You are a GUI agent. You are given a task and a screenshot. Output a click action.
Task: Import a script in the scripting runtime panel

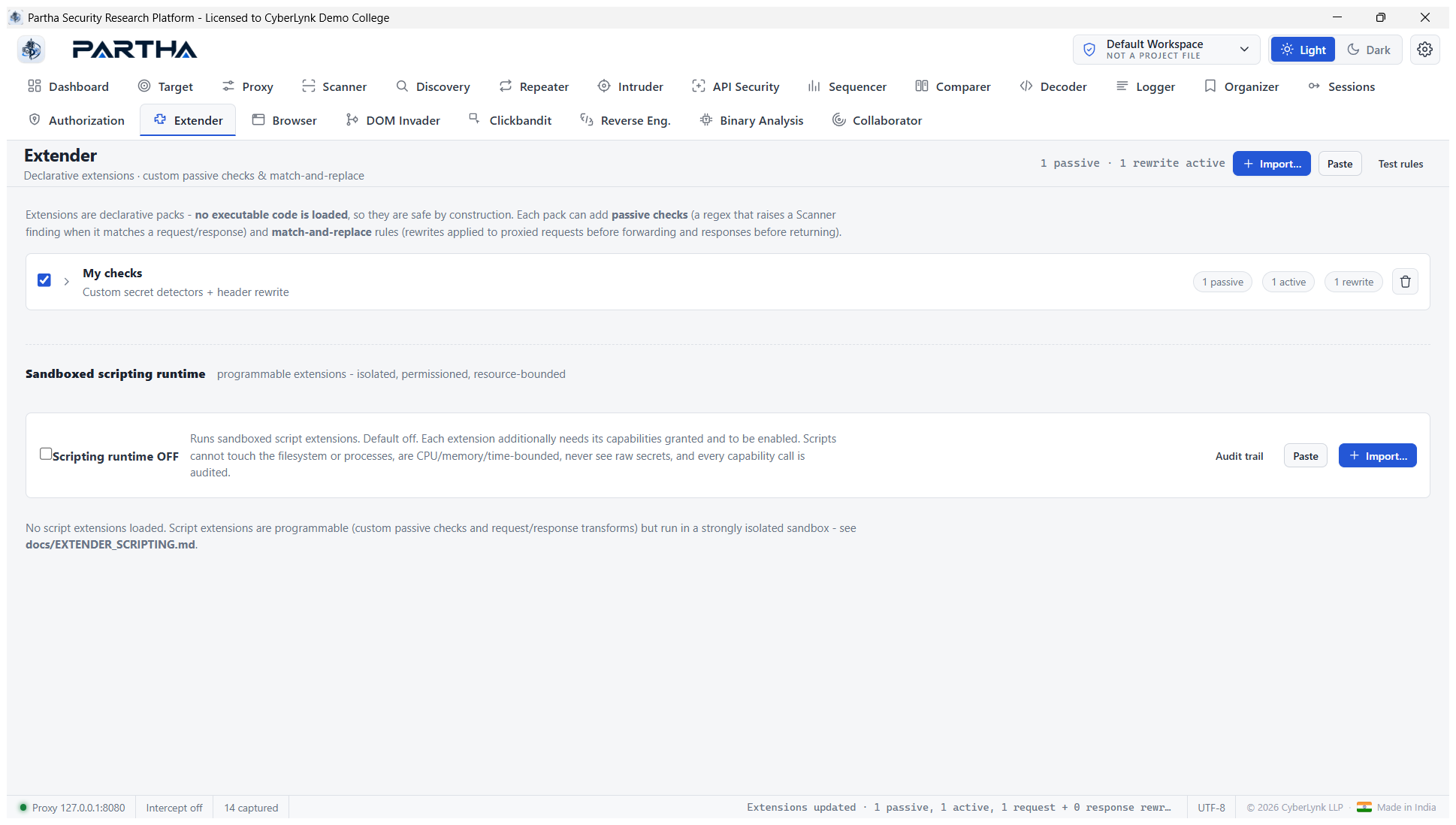point(1377,456)
